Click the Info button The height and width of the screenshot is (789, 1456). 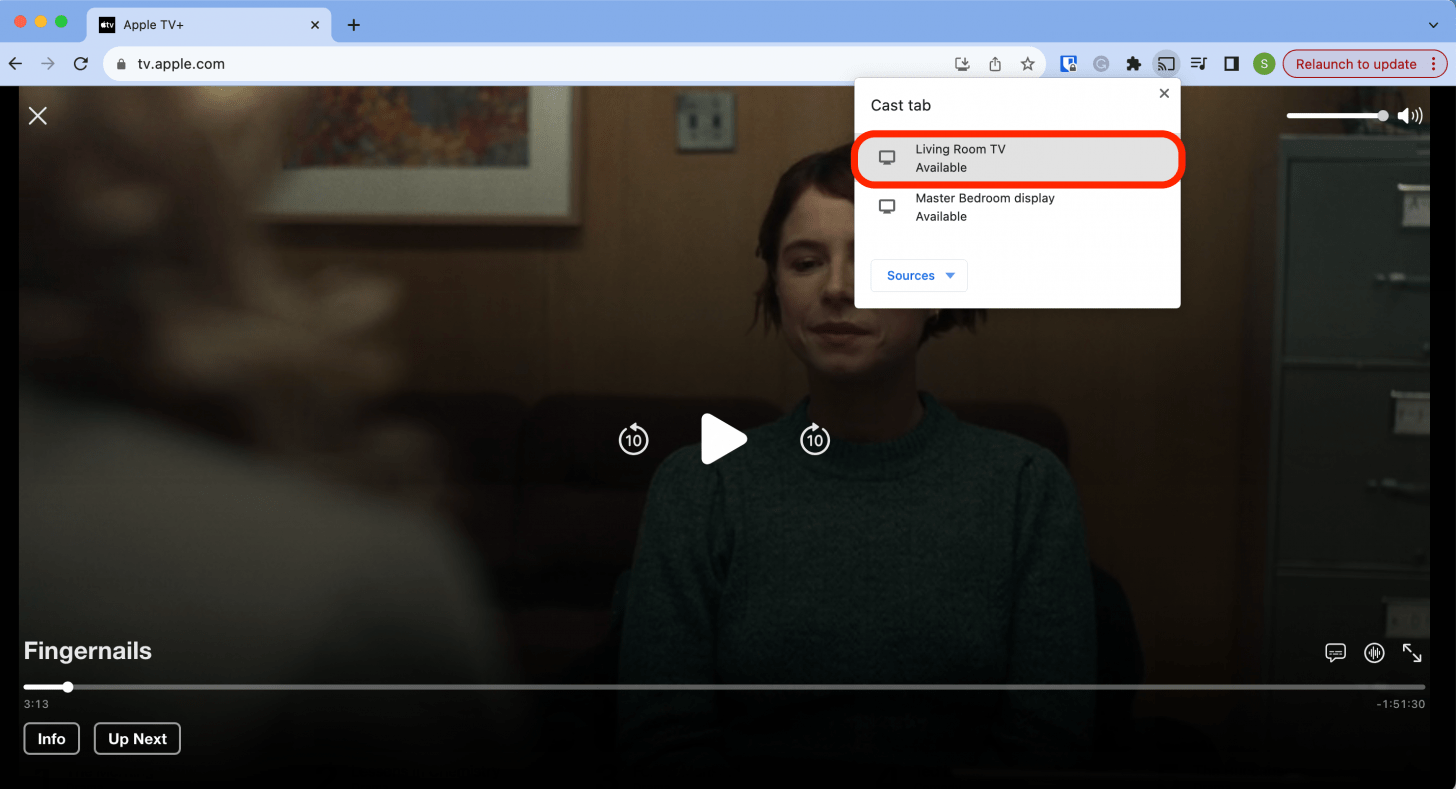pyautogui.click(x=52, y=739)
